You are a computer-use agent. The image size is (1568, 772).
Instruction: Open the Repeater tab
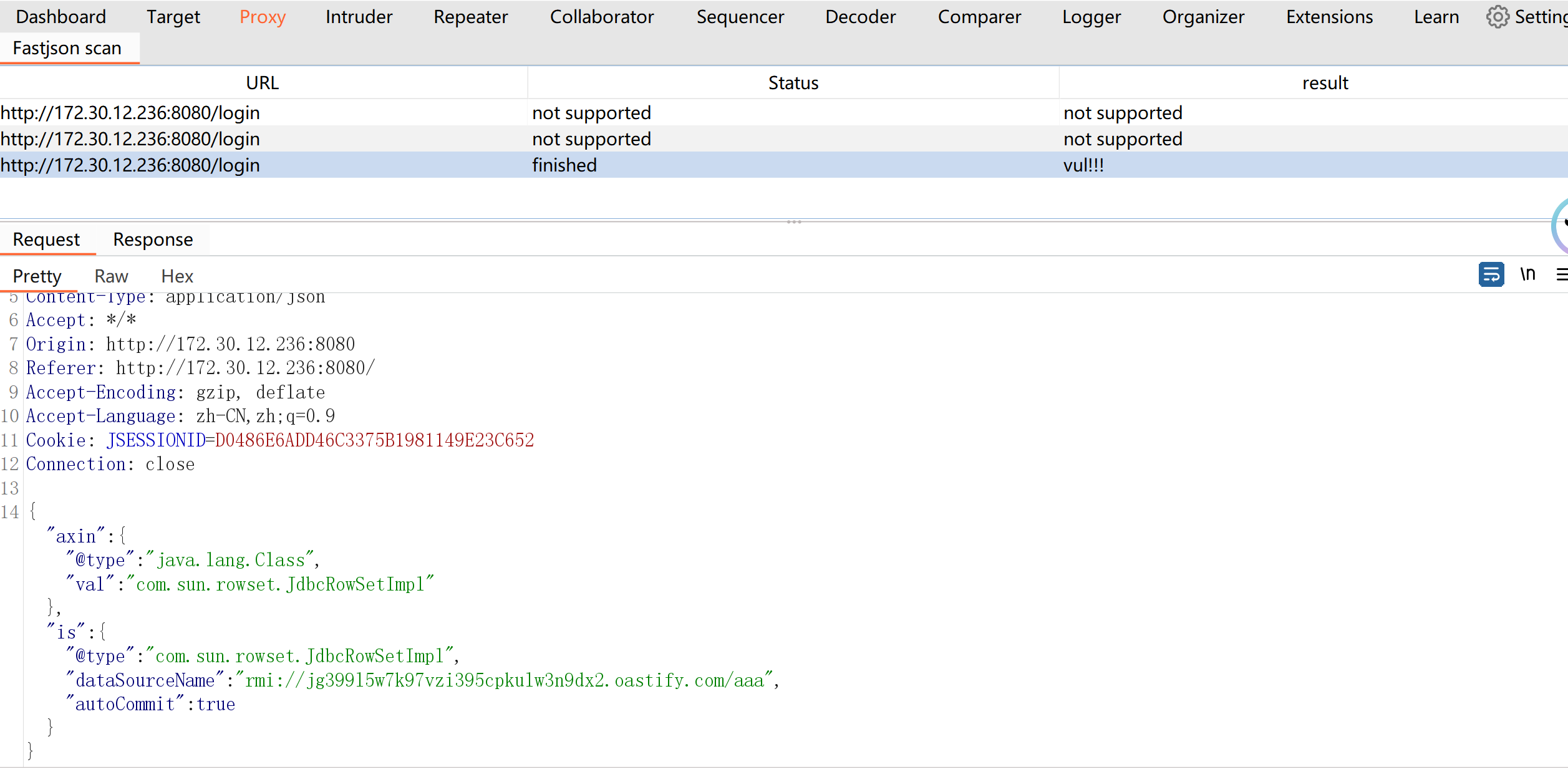tap(471, 17)
